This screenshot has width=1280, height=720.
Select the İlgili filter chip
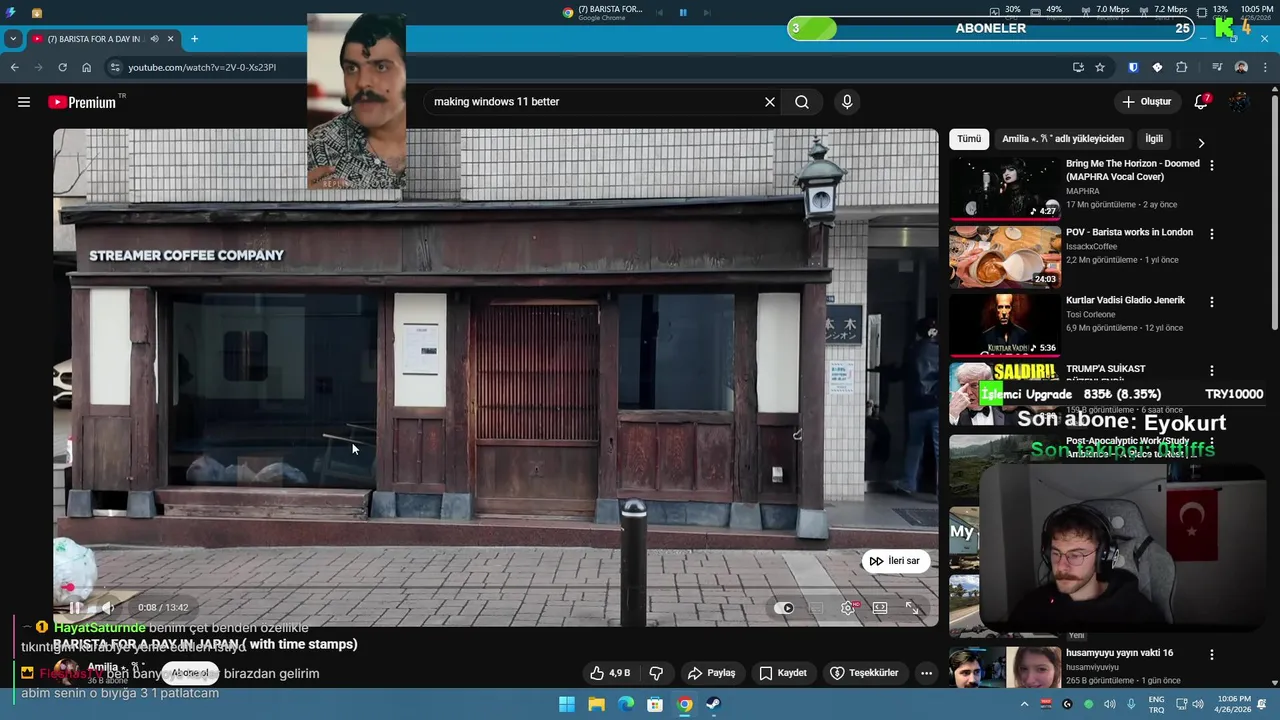[1154, 139]
